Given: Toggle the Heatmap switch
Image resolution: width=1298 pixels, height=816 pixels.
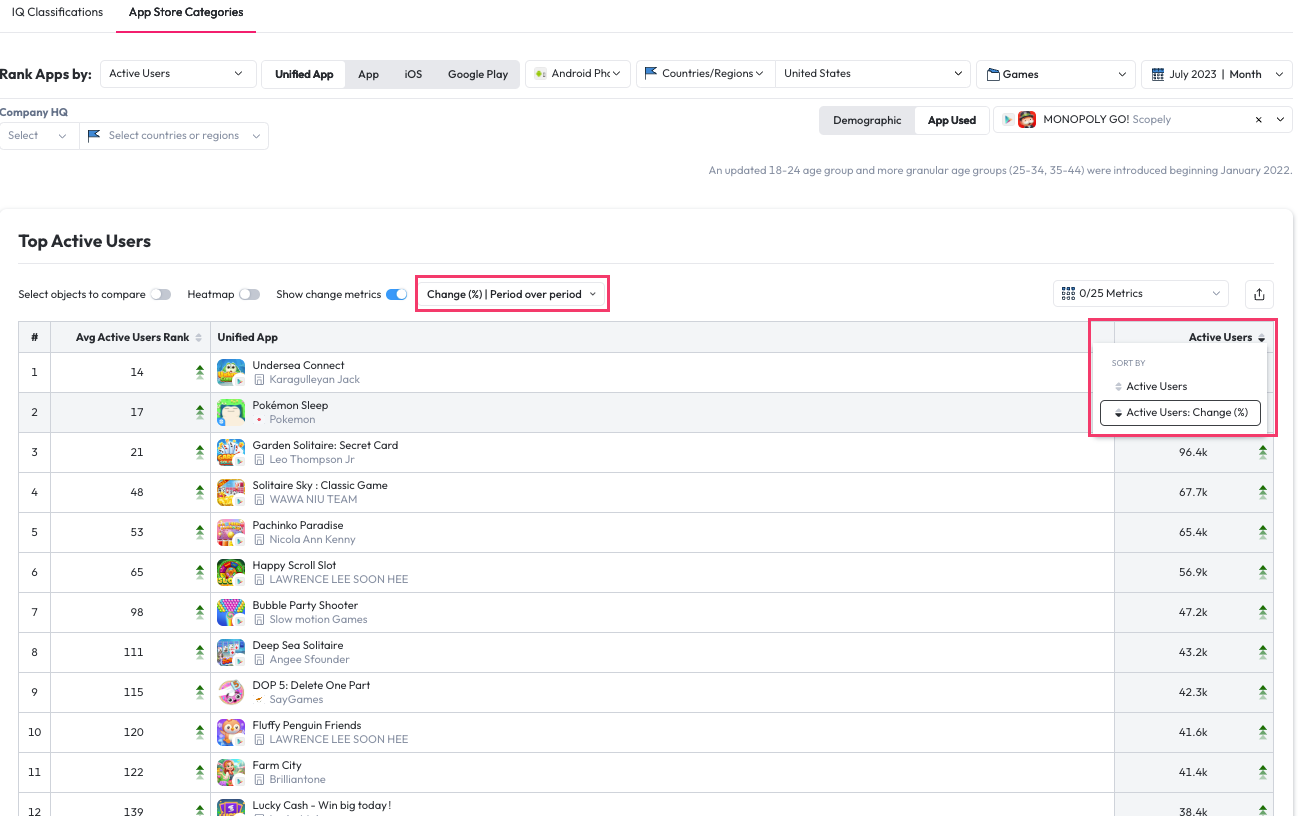Looking at the screenshot, I should (249, 295).
